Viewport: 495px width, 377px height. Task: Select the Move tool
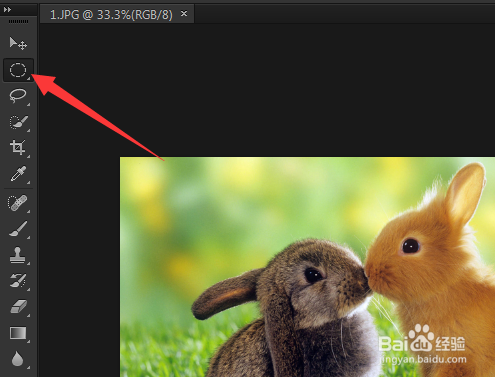tap(18, 44)
